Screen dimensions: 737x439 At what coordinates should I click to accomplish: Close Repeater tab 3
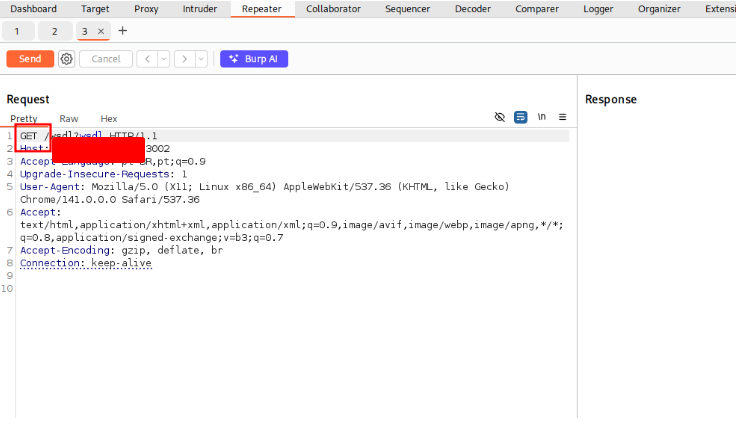[x=101, y=32]
